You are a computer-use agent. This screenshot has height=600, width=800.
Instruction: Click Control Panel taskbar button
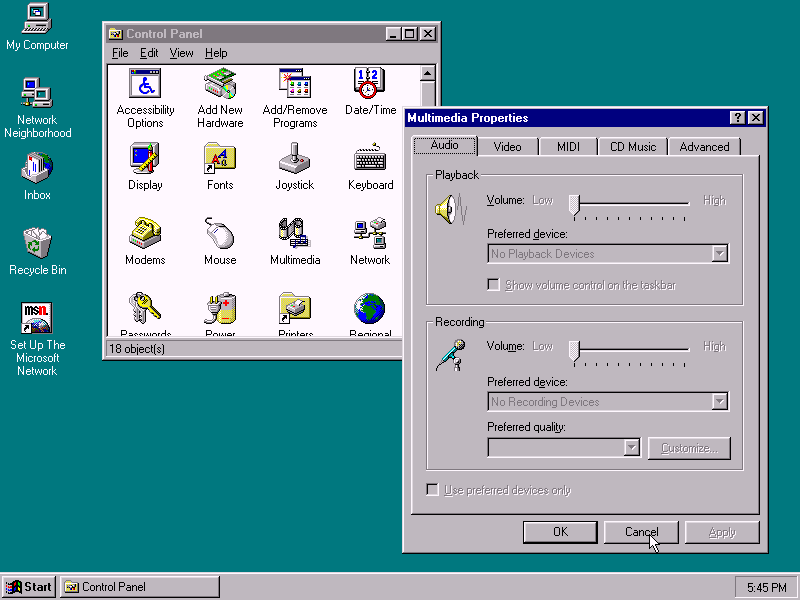pos(140,587)
